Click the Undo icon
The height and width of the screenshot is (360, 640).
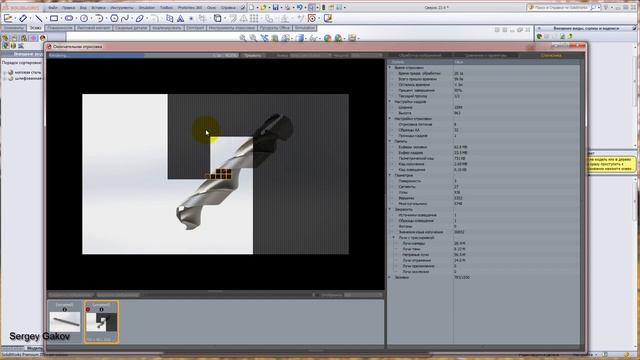tap(300, 7)
